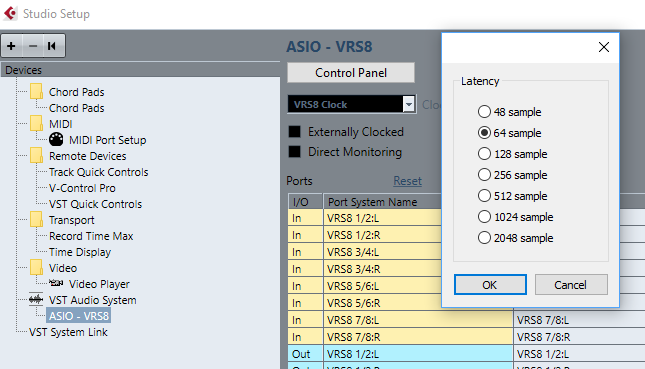Screen dimensions: 645x369
Task: Click the Cubase logo in title bar
Action: point(10,14)
